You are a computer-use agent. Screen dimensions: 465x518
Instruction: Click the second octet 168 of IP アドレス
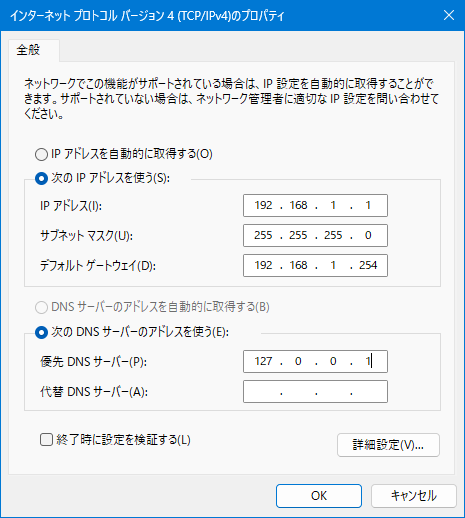(298, 205)
